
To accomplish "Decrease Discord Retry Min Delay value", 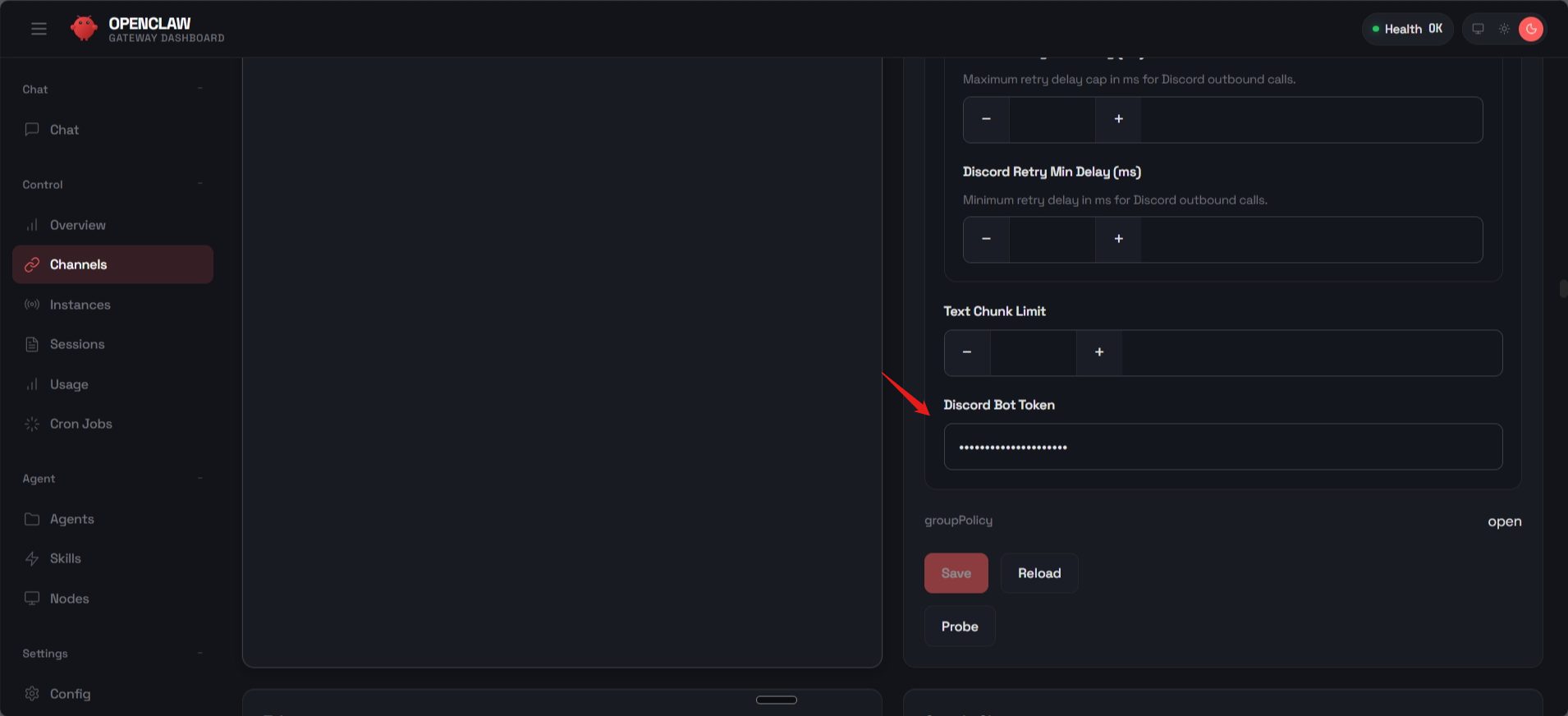I will click(986, 239).
